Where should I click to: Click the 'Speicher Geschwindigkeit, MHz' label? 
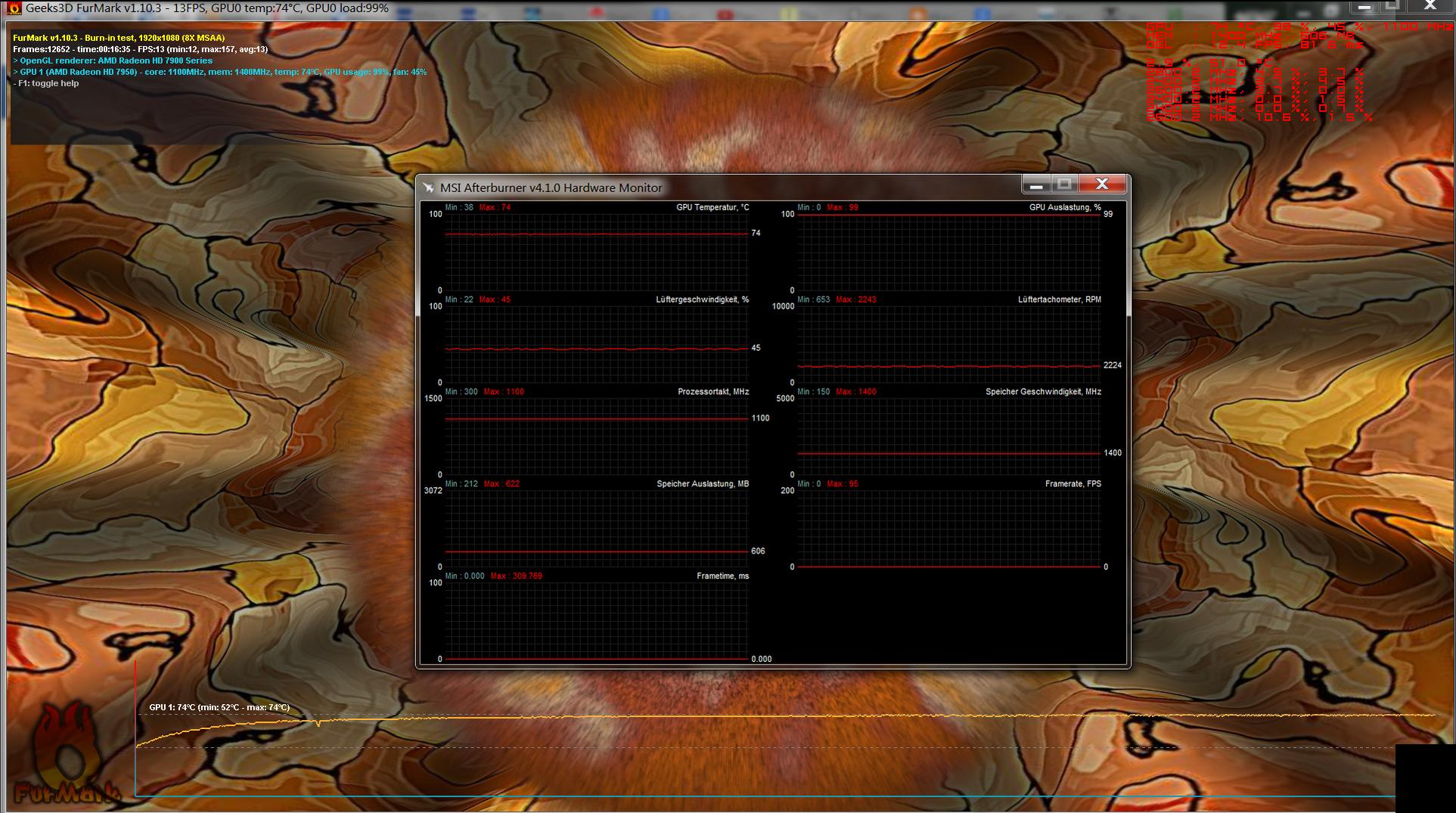click(x=1043, y=392)
